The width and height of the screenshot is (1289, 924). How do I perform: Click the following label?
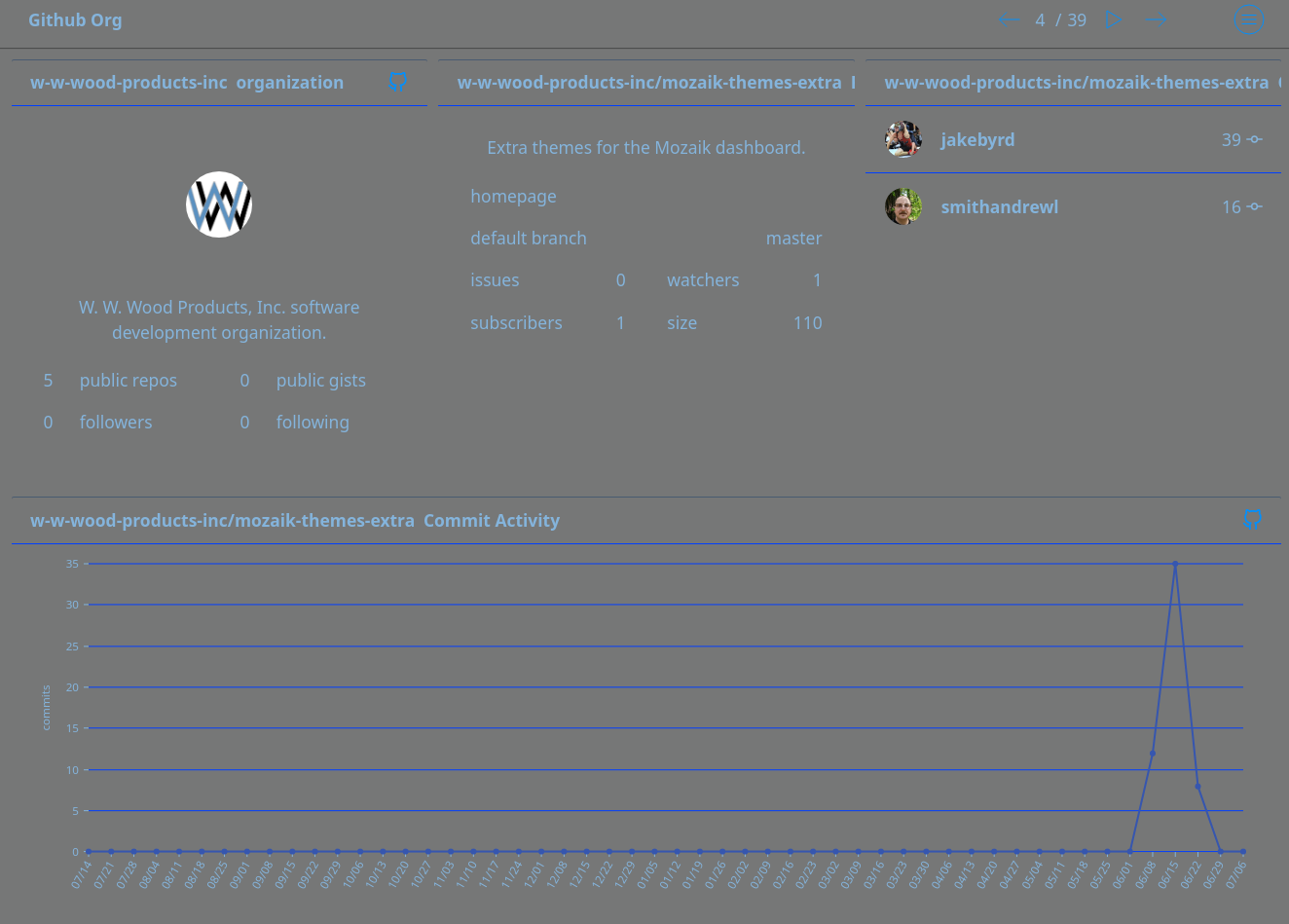[x=313, y=423]
